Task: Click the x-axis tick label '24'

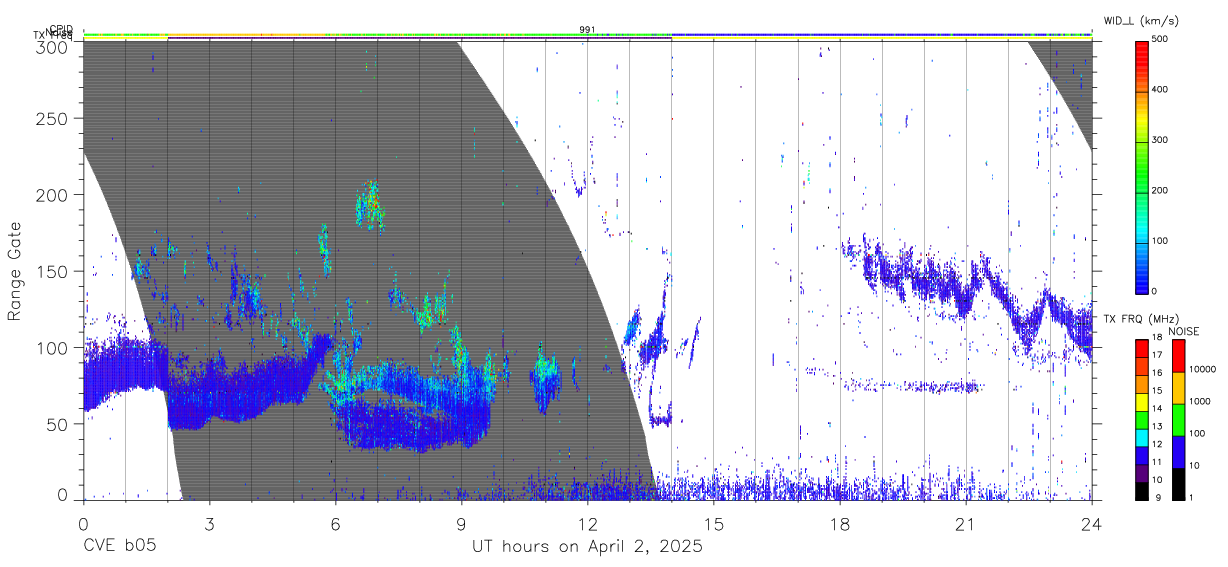Action: [1091, 523]
